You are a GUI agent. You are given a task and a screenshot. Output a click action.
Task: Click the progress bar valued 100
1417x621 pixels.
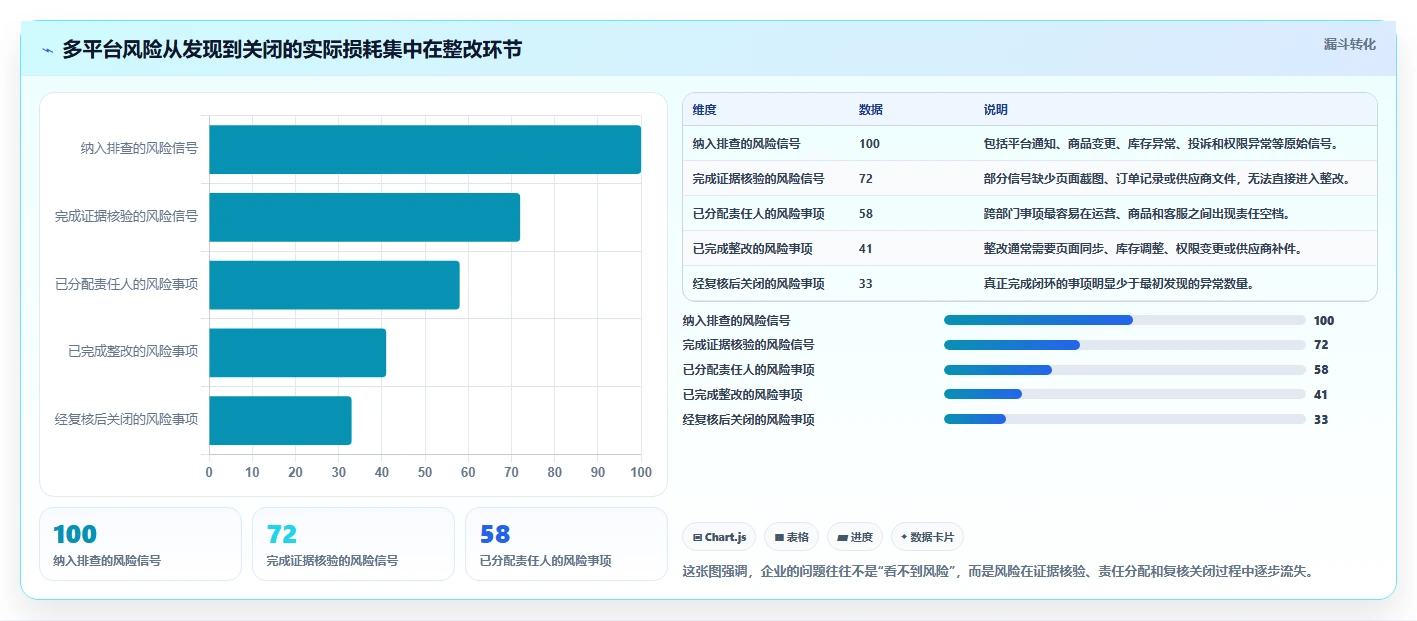coord(1125,320)
